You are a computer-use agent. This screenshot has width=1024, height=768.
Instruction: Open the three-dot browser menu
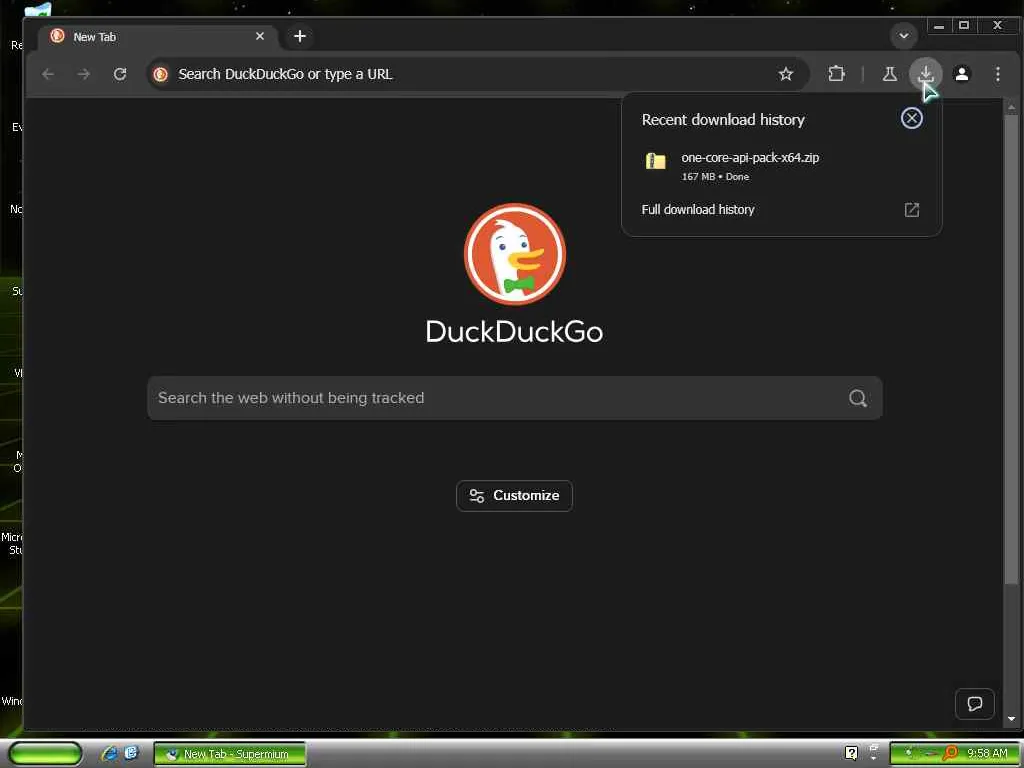coord(997,74)
